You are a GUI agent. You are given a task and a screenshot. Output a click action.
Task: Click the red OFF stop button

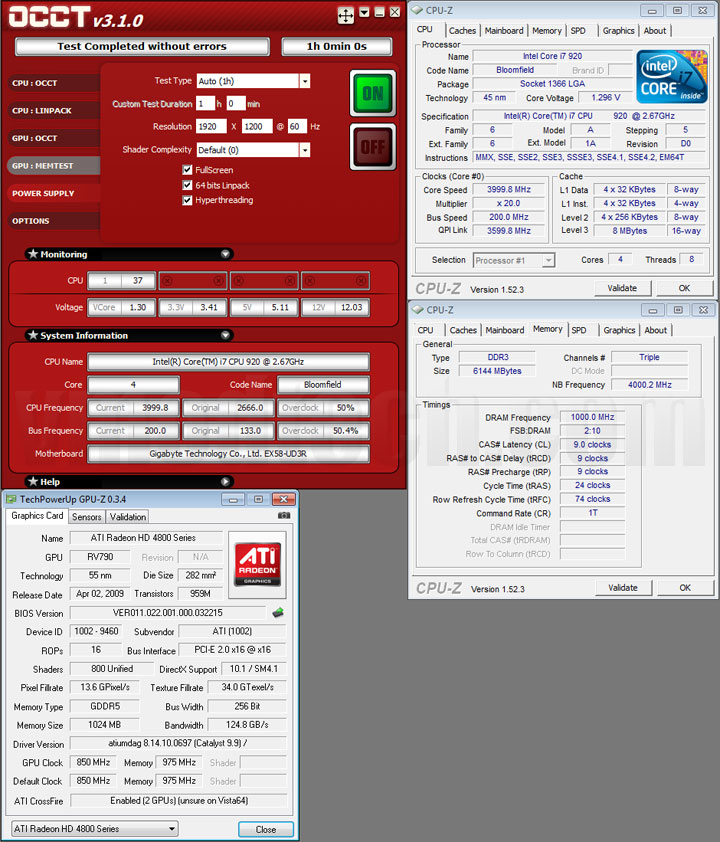[x=373, y=147]
